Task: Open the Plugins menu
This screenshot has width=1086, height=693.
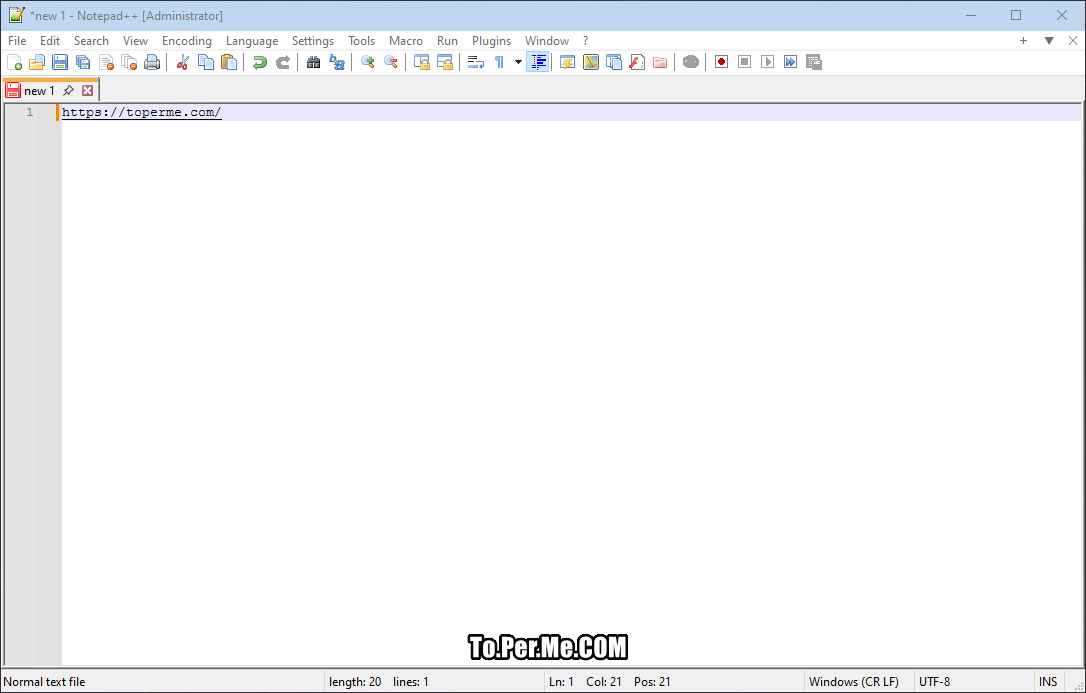Action: click(491, 41)
